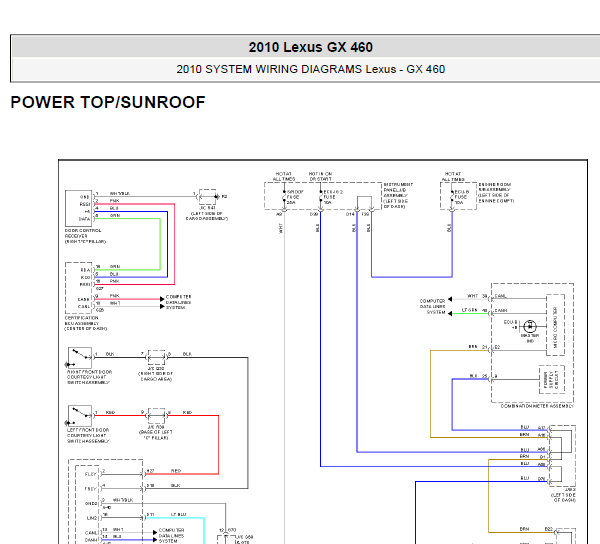Click the "ECU-IG 2 FUSE 10A" label

click(333, 197)
